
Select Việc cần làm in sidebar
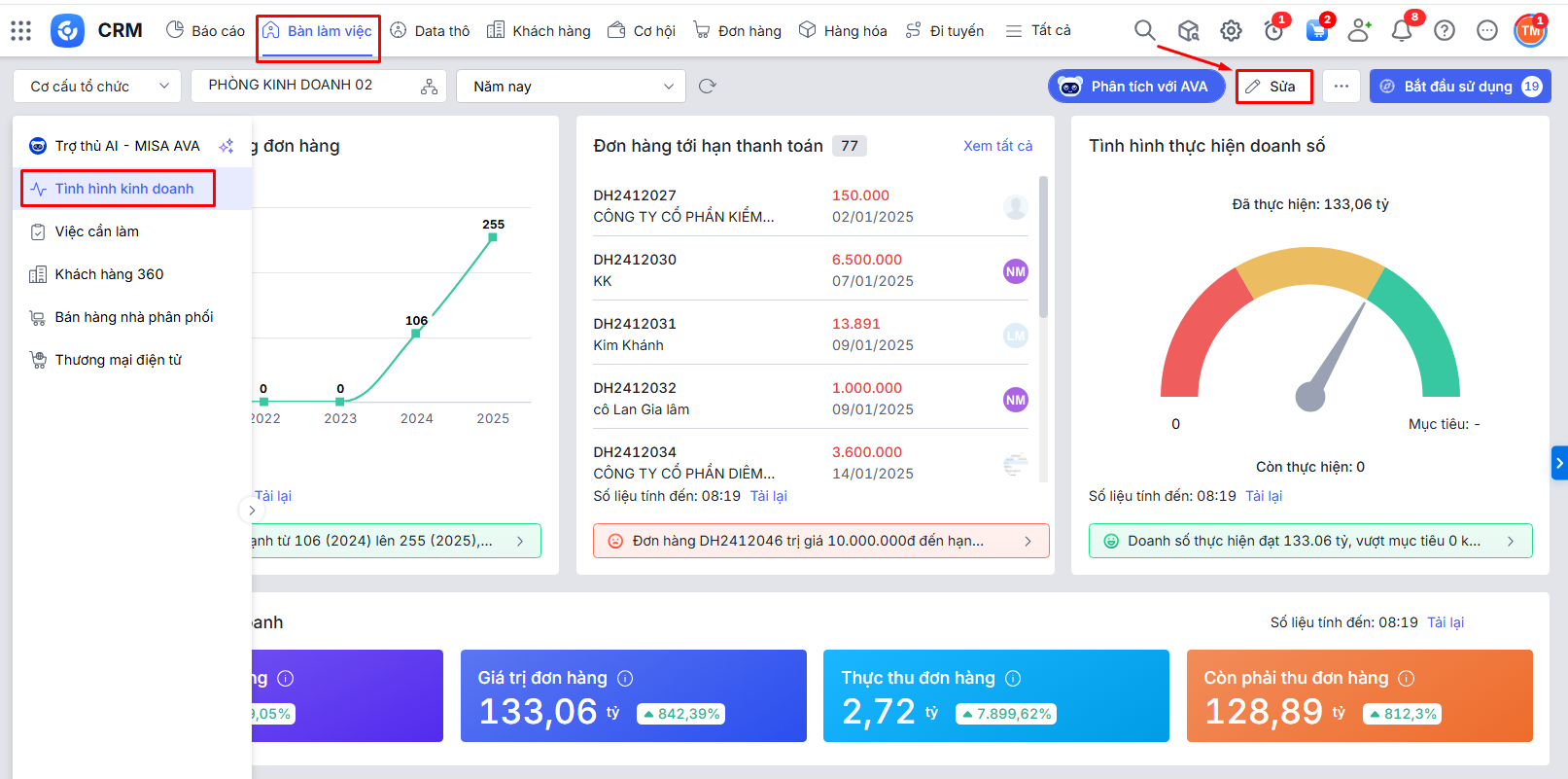(x=96, y=231)
